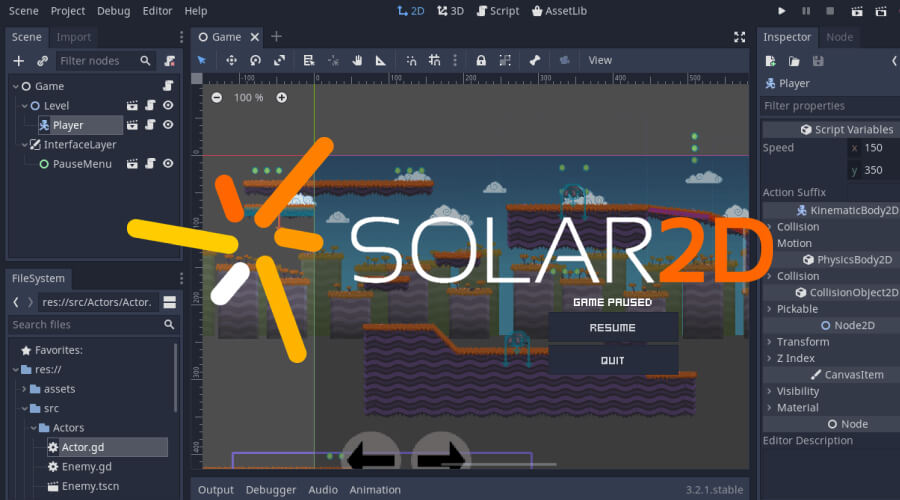The width and height of the screenshot is (900, 500).
Task: Click the QUIT button in pause menu
Action: 612,361
